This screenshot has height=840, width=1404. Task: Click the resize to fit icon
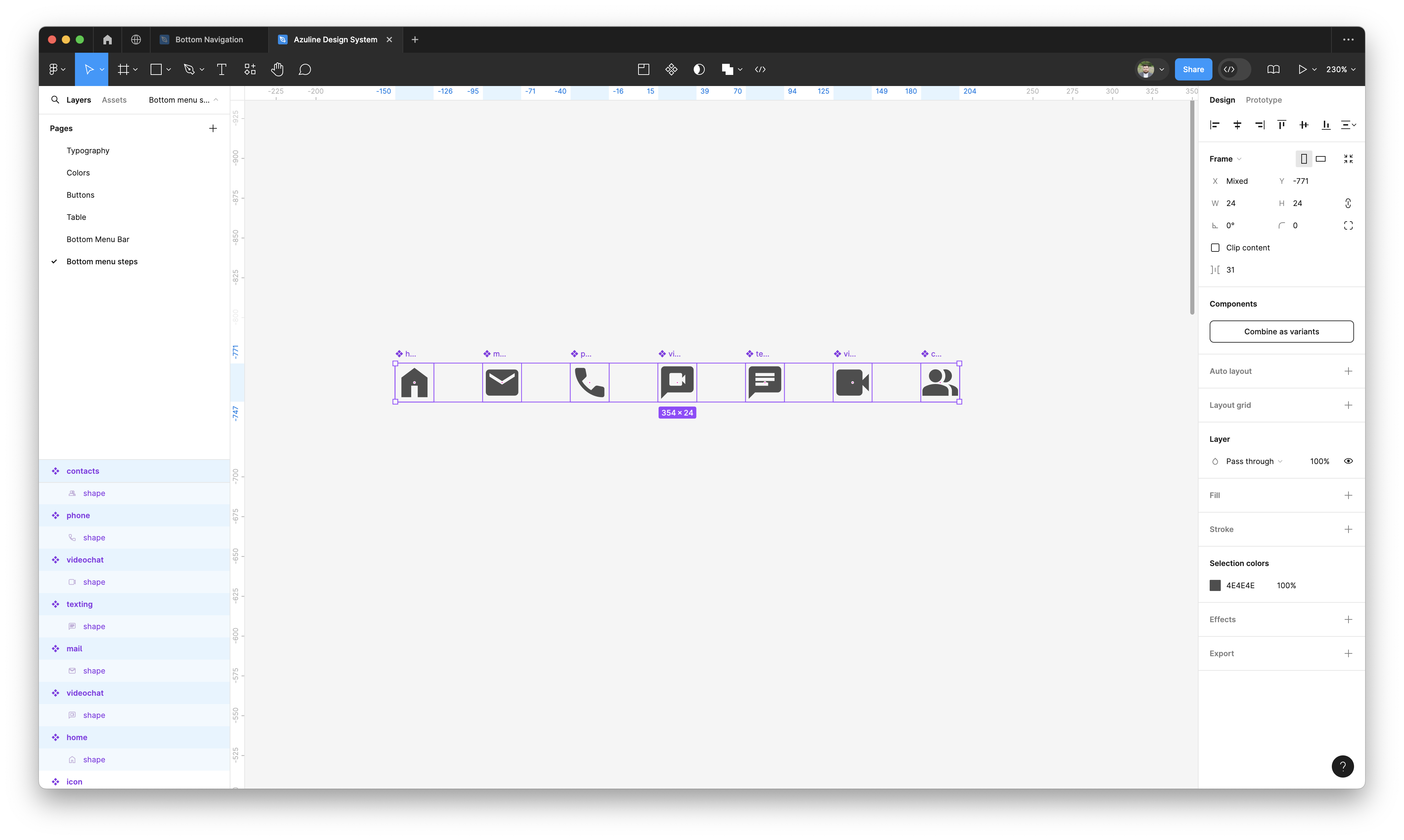click(x=1348, y=159)
